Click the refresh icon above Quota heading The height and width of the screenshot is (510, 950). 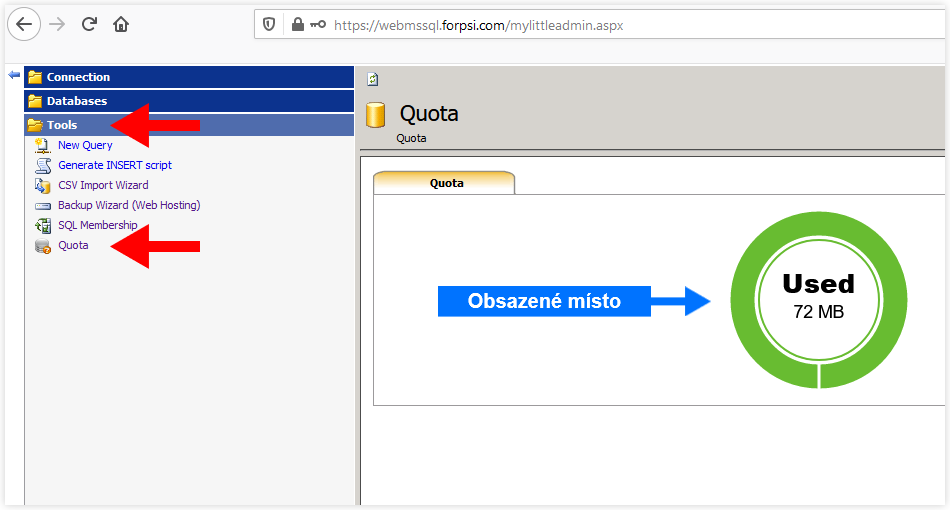point(373,79)
